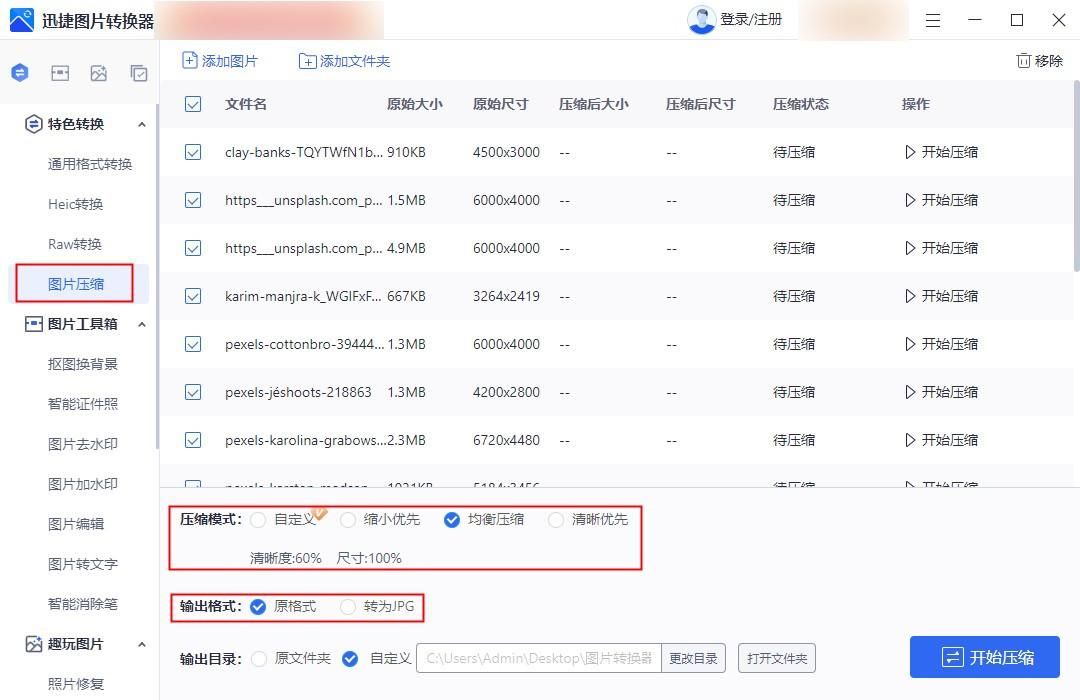The width and height of the screenshot is (1080, 700).
Task: Click the app logo in the title bar
Action: (21, 20)
